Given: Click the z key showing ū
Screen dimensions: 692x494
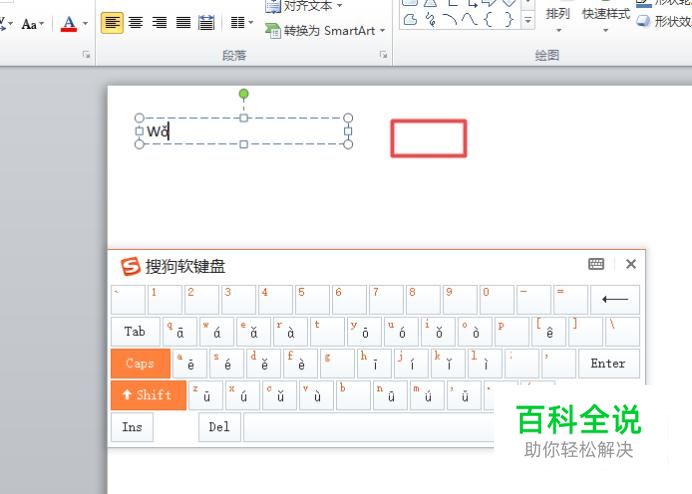Looking at the screenshot, I should coord(206,395).
